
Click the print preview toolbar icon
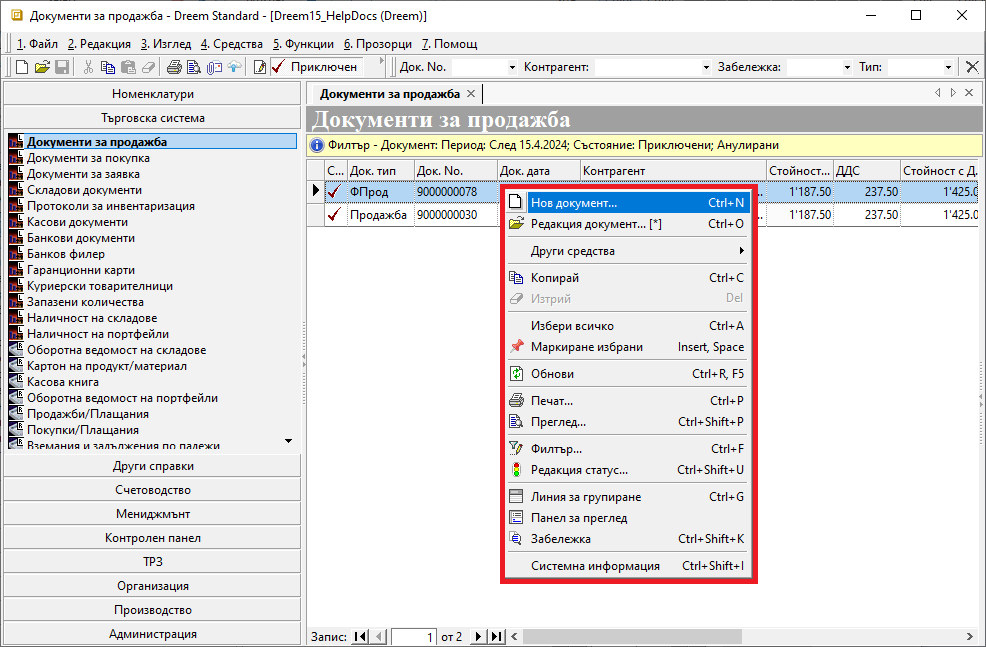(194, 67)
